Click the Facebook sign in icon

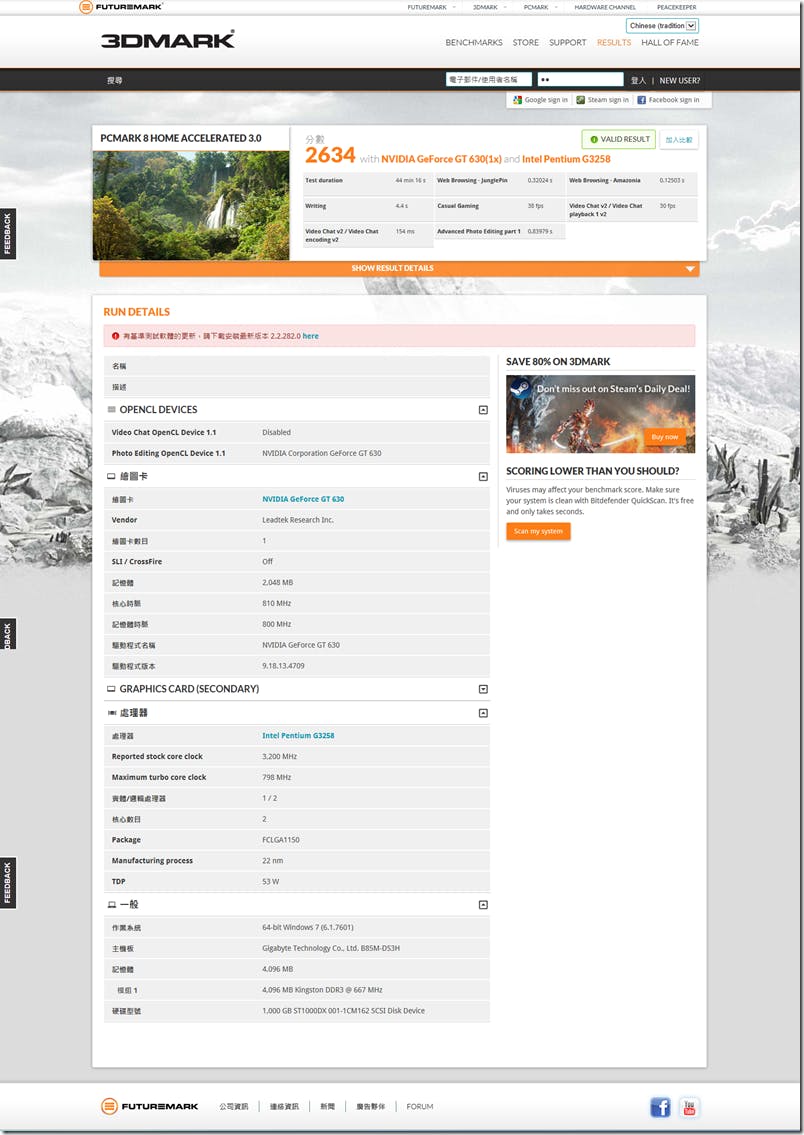coord(641,100)
